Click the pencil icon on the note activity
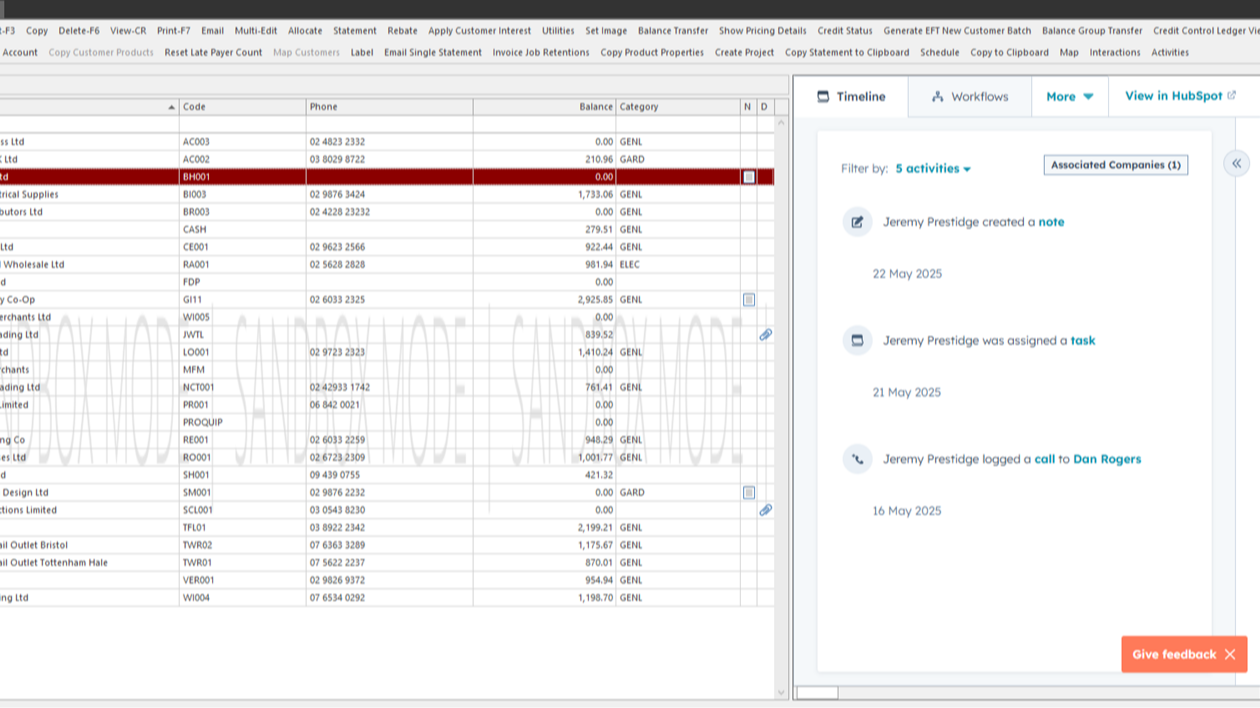The image size is (1260, 708). 857,223
